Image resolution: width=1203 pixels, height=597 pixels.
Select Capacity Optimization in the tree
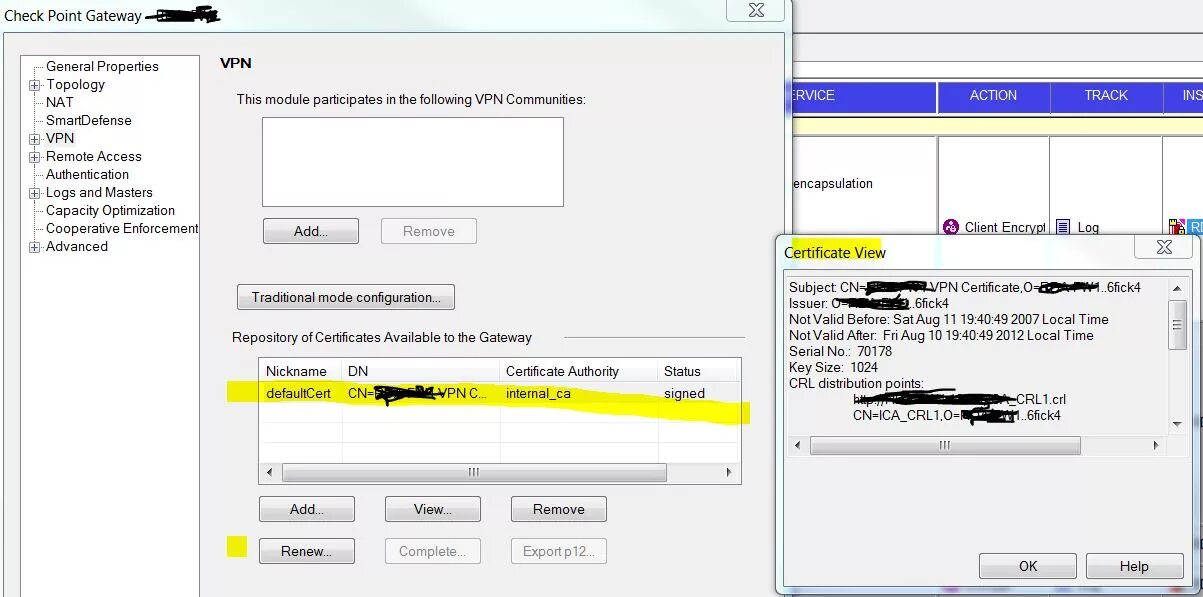tap(110, 210)
